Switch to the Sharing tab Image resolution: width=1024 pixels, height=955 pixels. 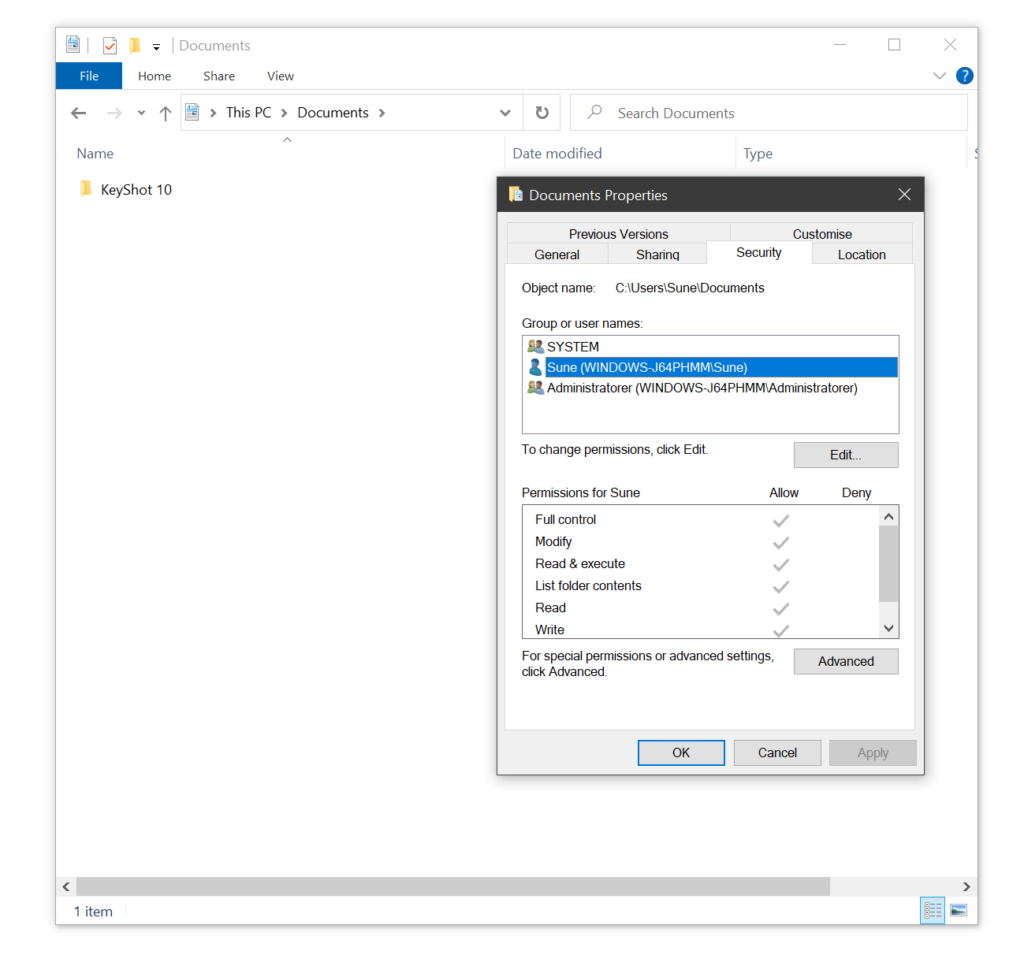tap(657, 255)
